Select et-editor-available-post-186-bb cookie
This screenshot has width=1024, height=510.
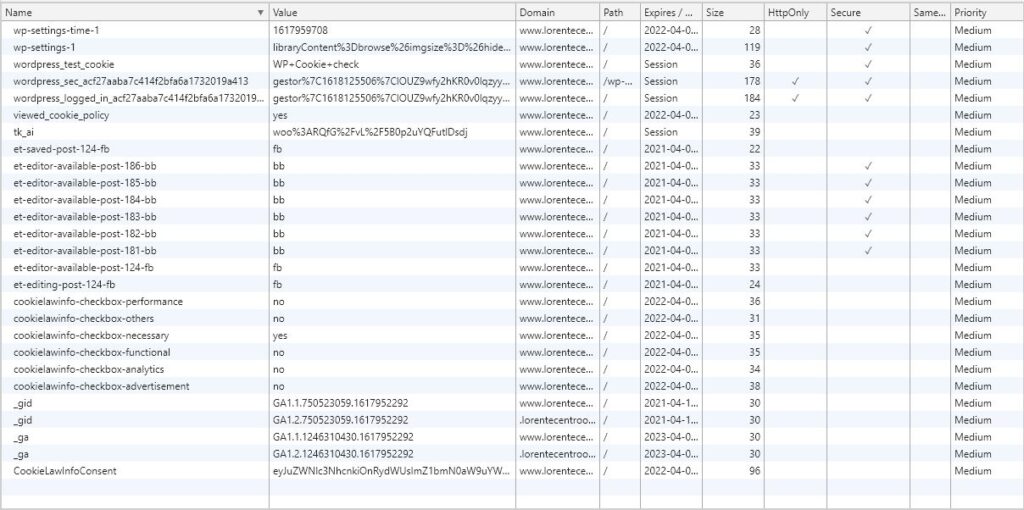512,166
